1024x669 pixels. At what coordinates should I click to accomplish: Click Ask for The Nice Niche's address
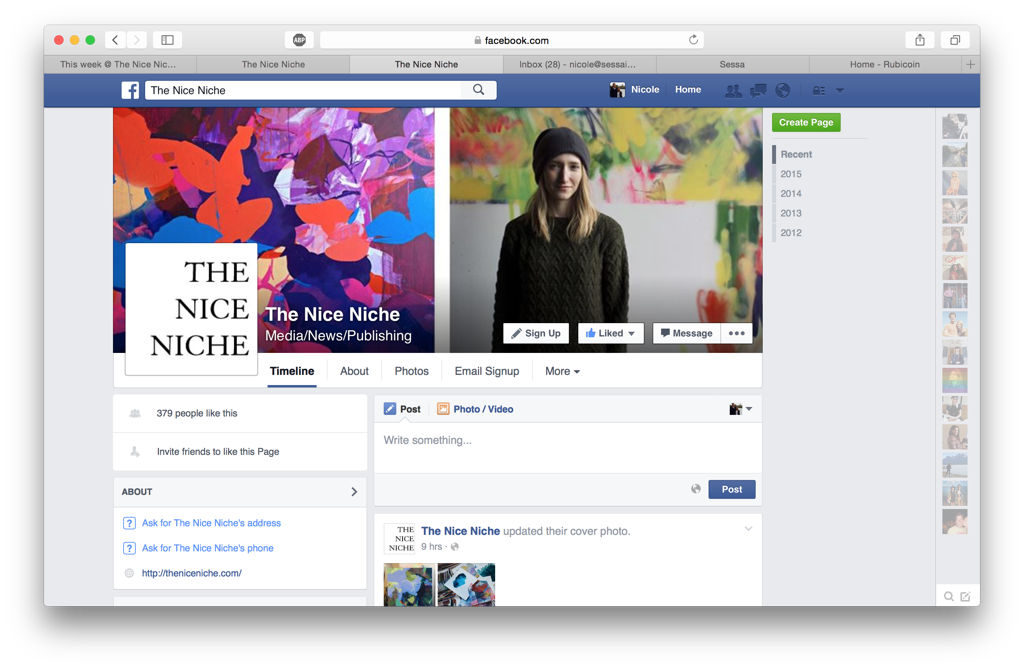pyautogui.click(x=211, y=523)
